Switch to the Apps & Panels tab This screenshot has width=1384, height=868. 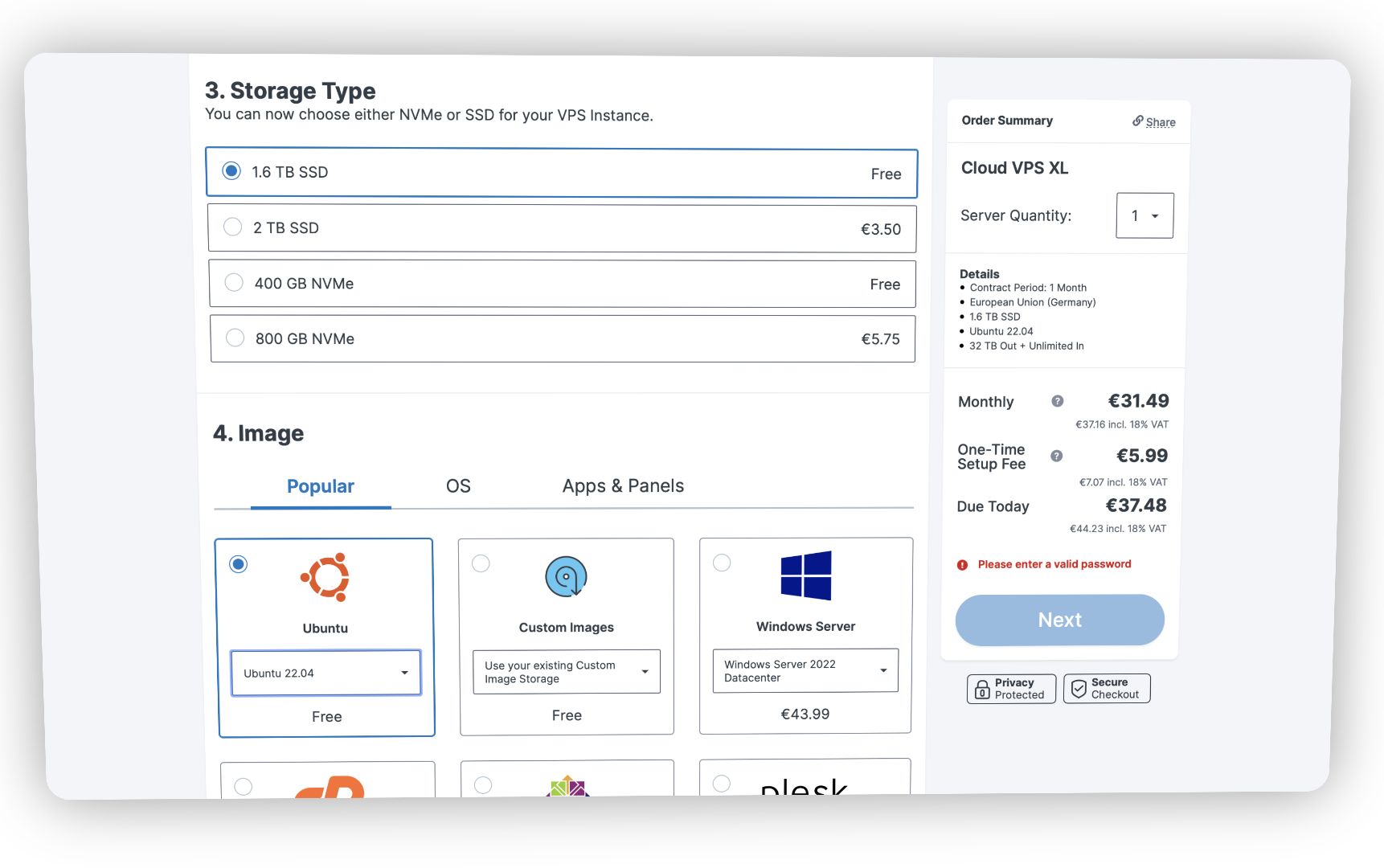coord(623,486)
